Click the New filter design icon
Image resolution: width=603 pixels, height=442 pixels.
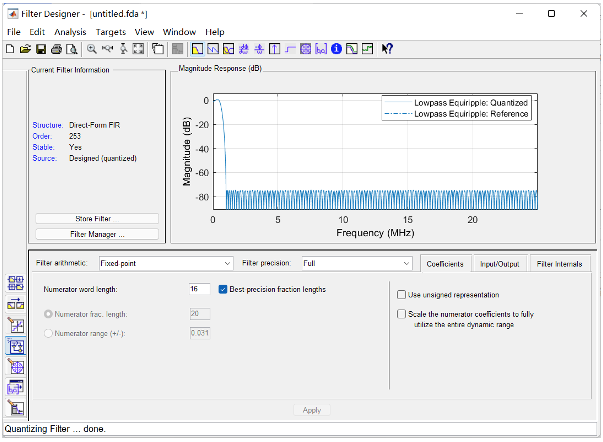coord(10,48)
